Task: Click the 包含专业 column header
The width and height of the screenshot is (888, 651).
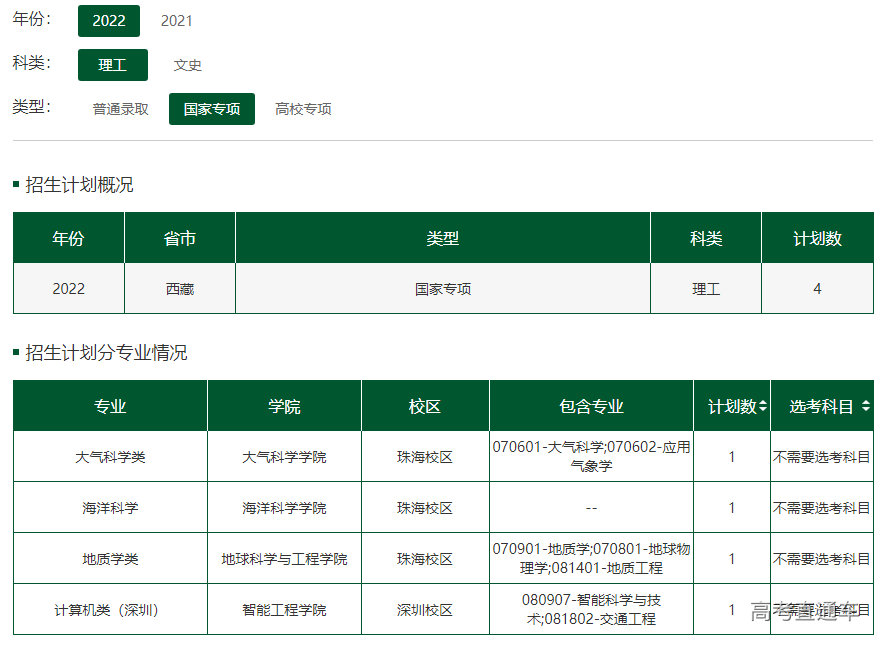Action: 591,407
